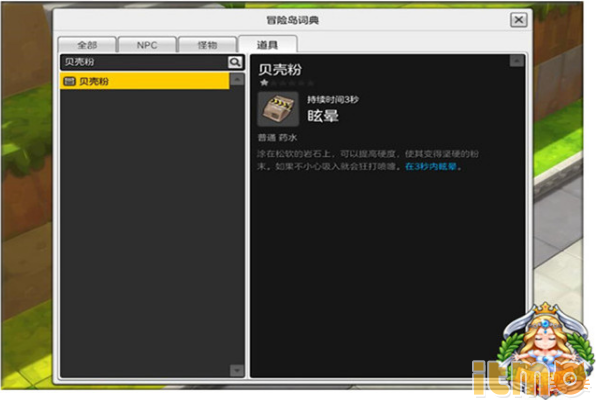Viewport: 597px width, 400px height.
Task: Click the result list scroll up arrow
Action: pyautogui.click(x=237, y=79)
